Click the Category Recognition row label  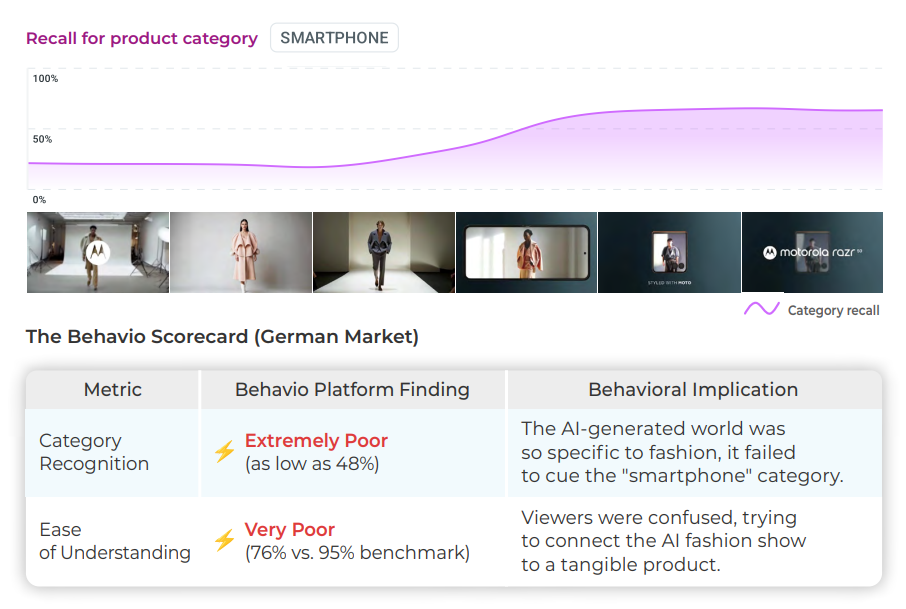pos(94,452)
